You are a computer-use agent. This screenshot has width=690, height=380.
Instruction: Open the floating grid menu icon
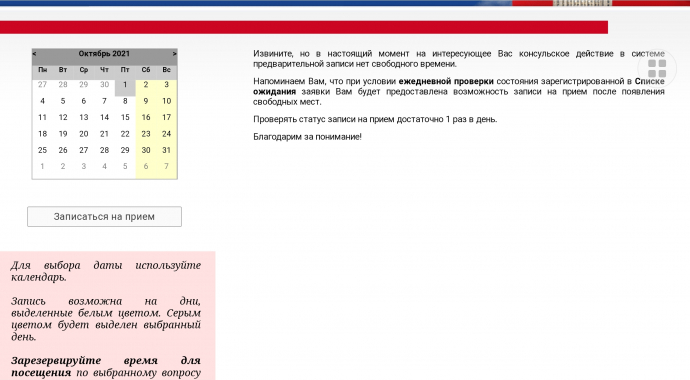(x=657, y=69)
